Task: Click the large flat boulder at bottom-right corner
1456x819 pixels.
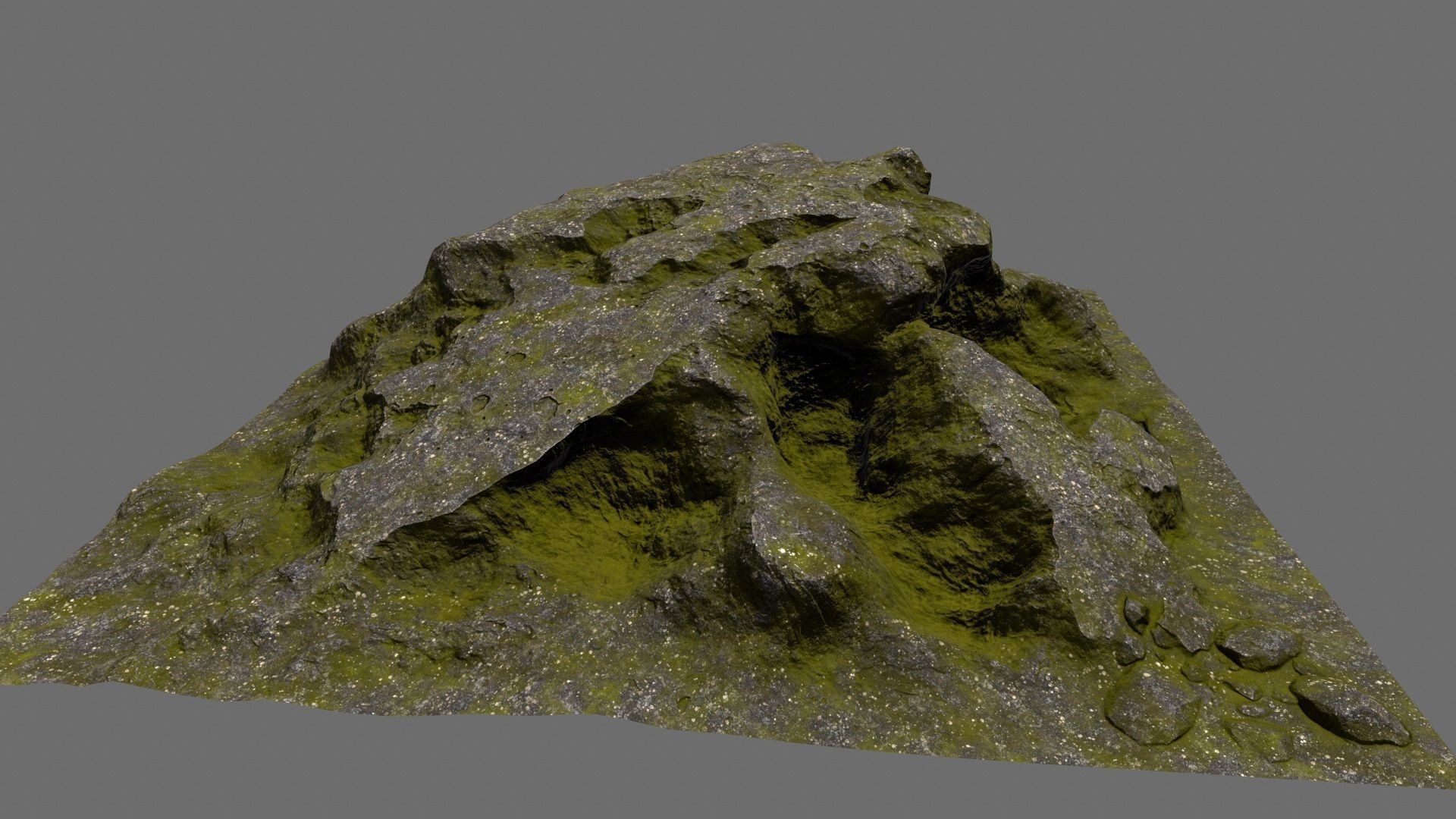Action: (x=1350, y=709)
